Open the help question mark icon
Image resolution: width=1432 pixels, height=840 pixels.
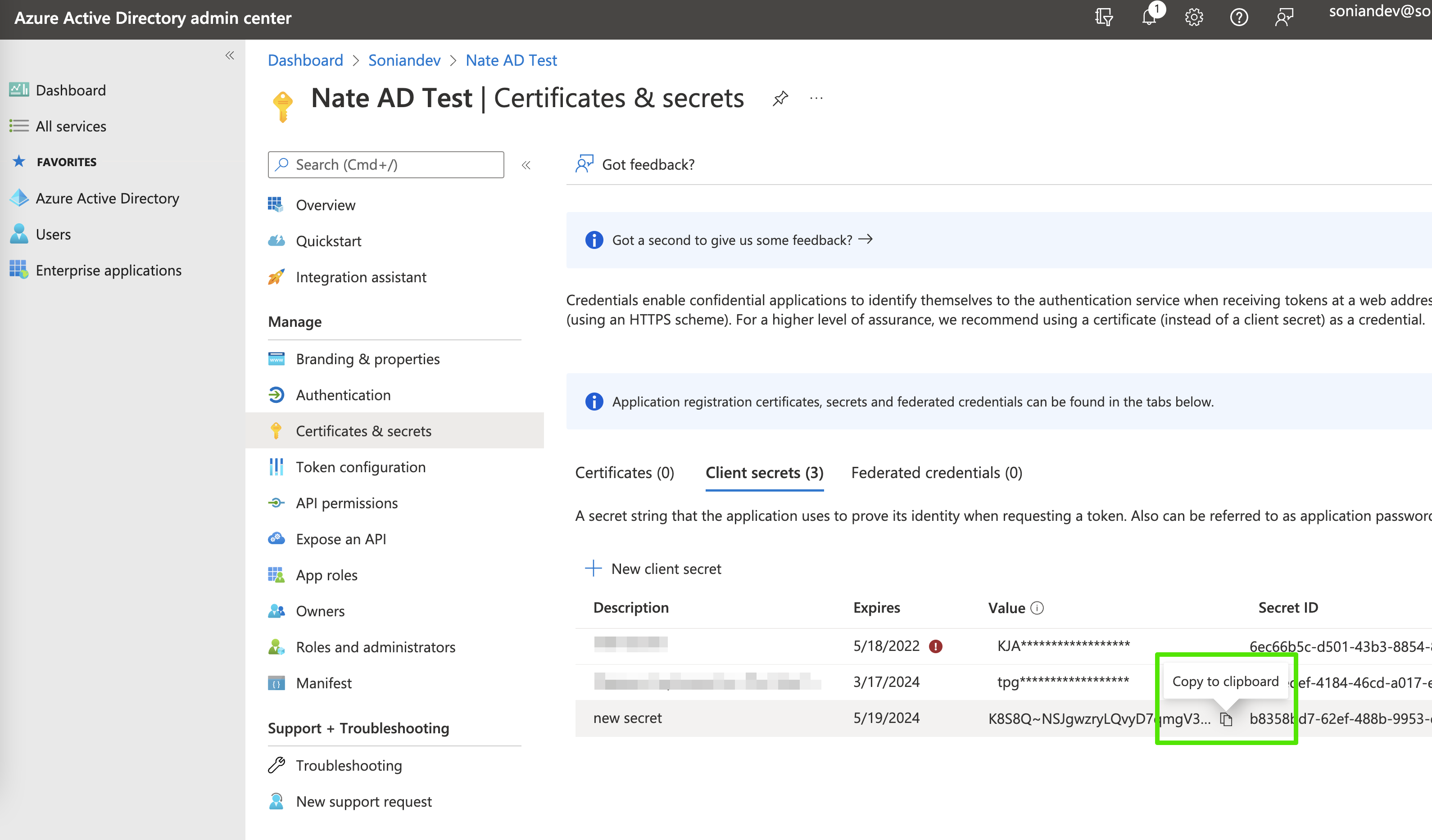pyautogui.click(x=1239, y=17)
